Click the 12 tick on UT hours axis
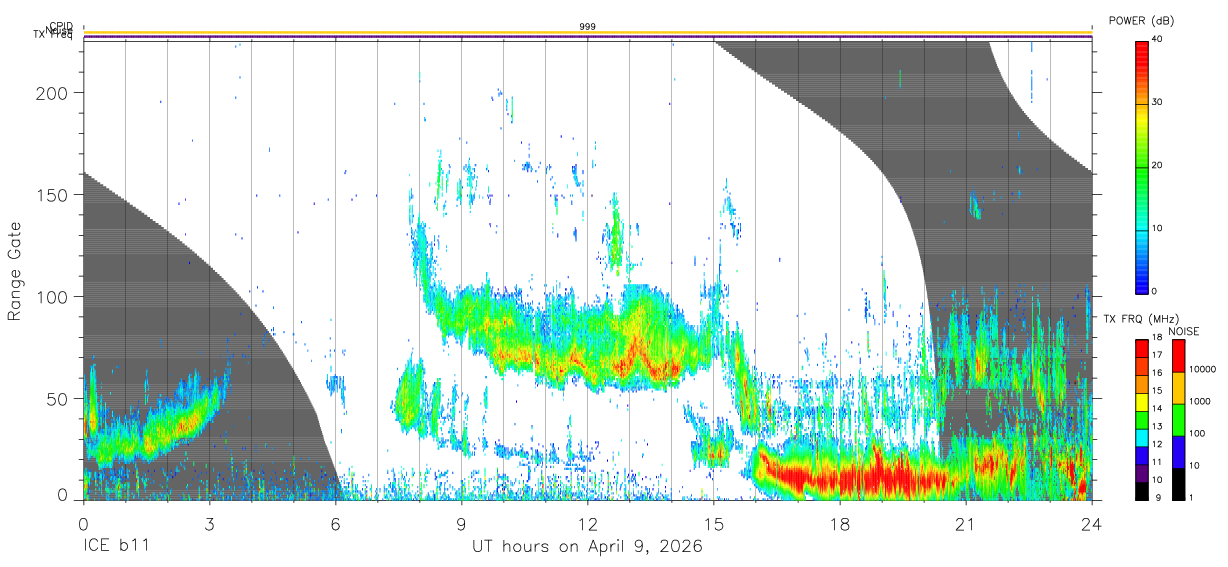 pyautogui.click(x=587, y=524)
